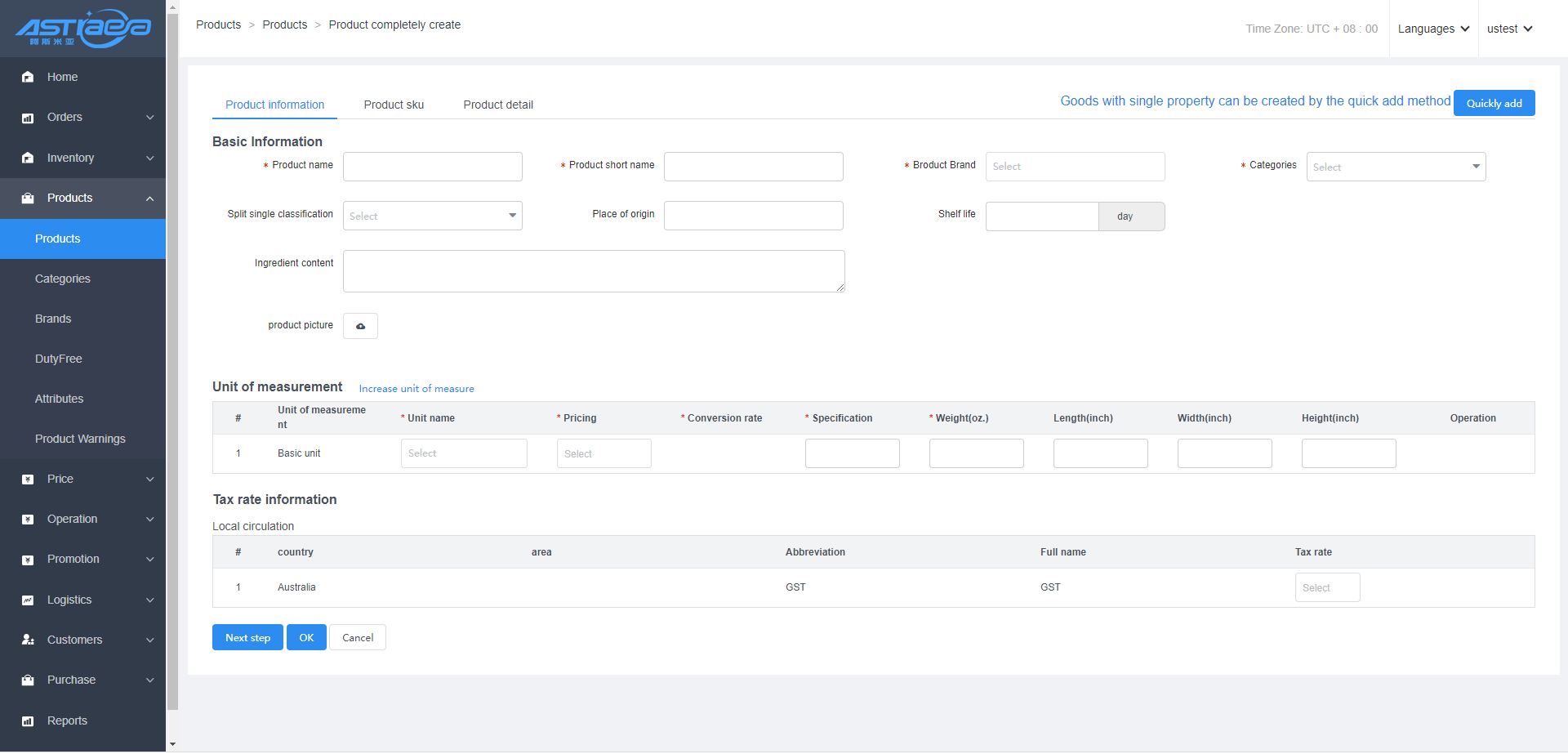Click the Astraea logo

pos(82,29)
